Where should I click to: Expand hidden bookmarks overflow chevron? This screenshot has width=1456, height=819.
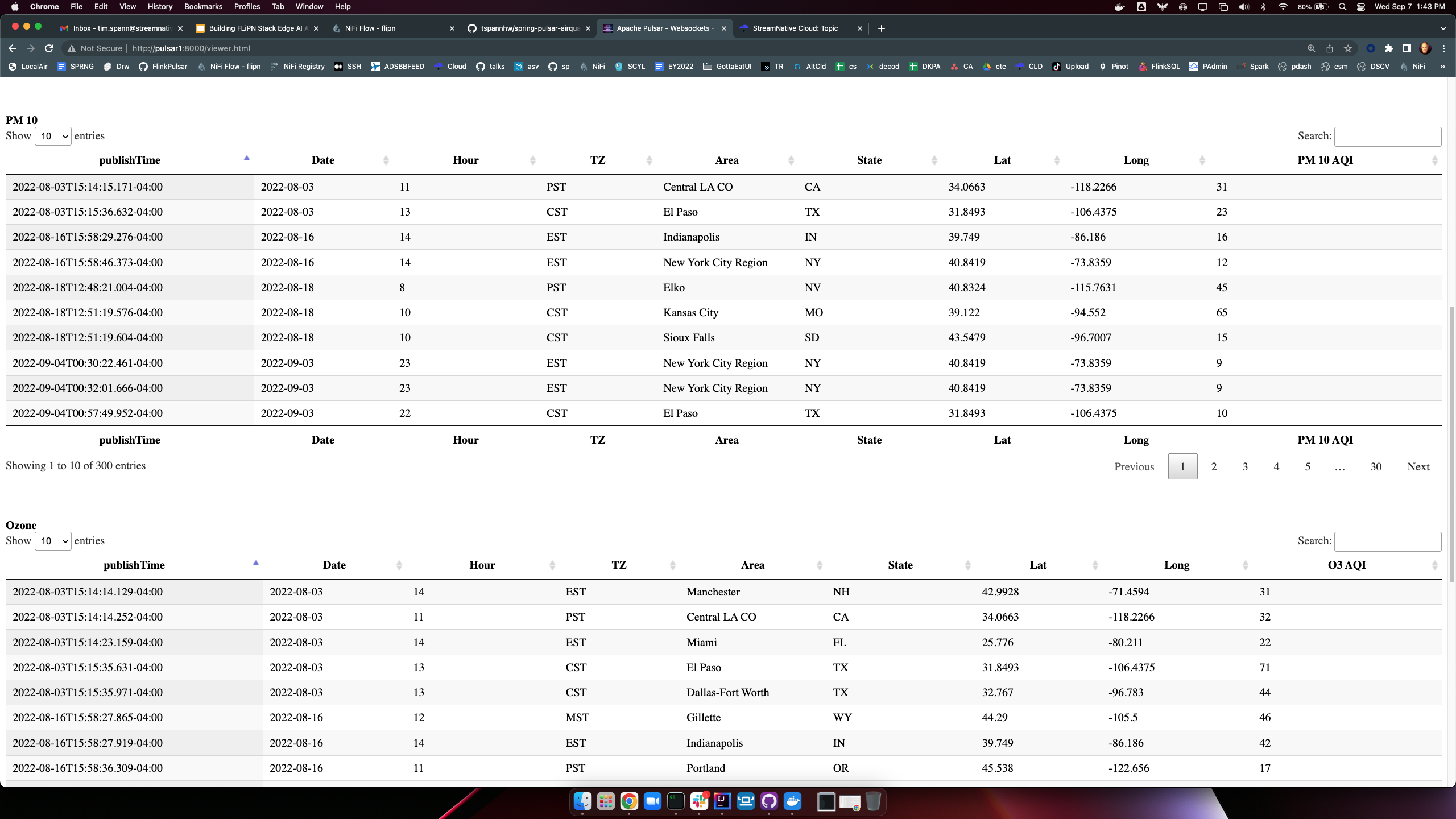pos(1442,67)
